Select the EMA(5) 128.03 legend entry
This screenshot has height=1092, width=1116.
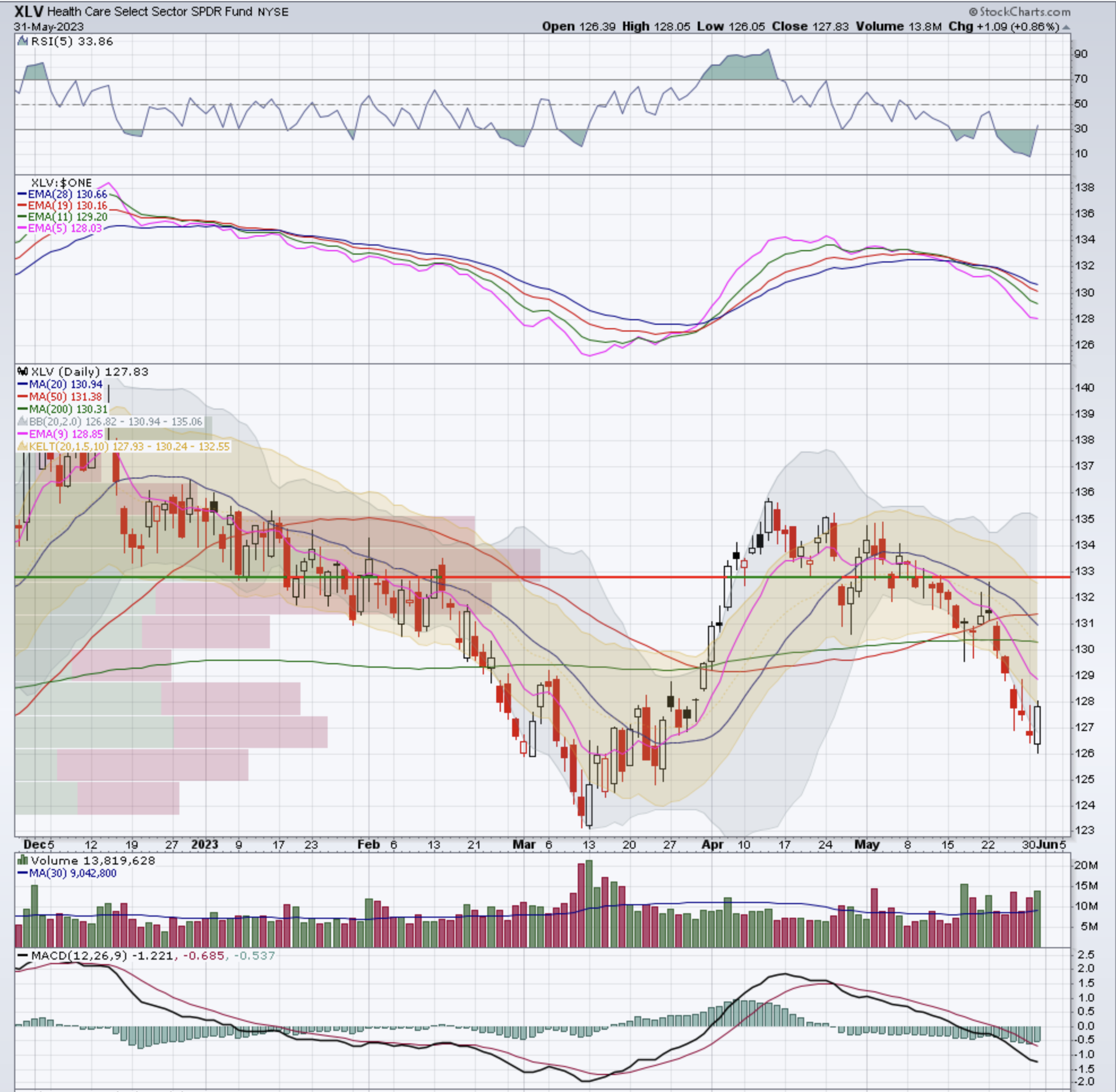click(x=59, y=228)
